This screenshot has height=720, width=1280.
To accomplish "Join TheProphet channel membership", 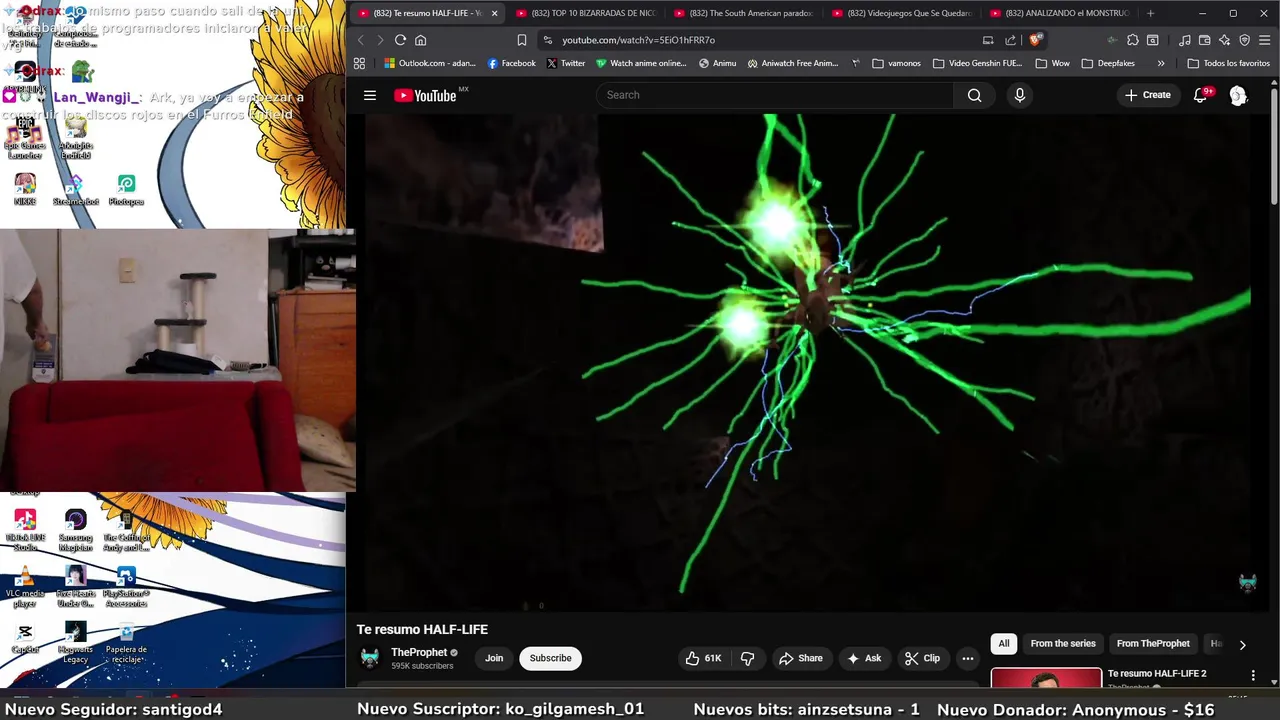I will [494, 658].
